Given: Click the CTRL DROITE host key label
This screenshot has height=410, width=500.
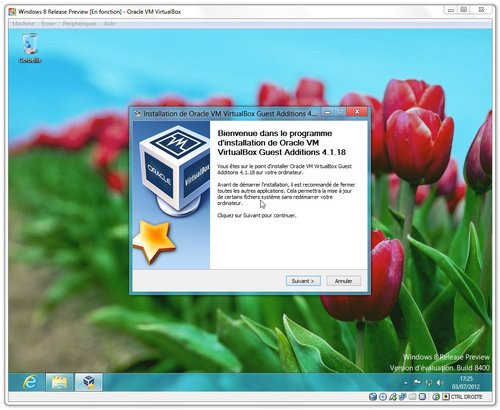Looking at the screenshot, I should (x=466, y=397).
